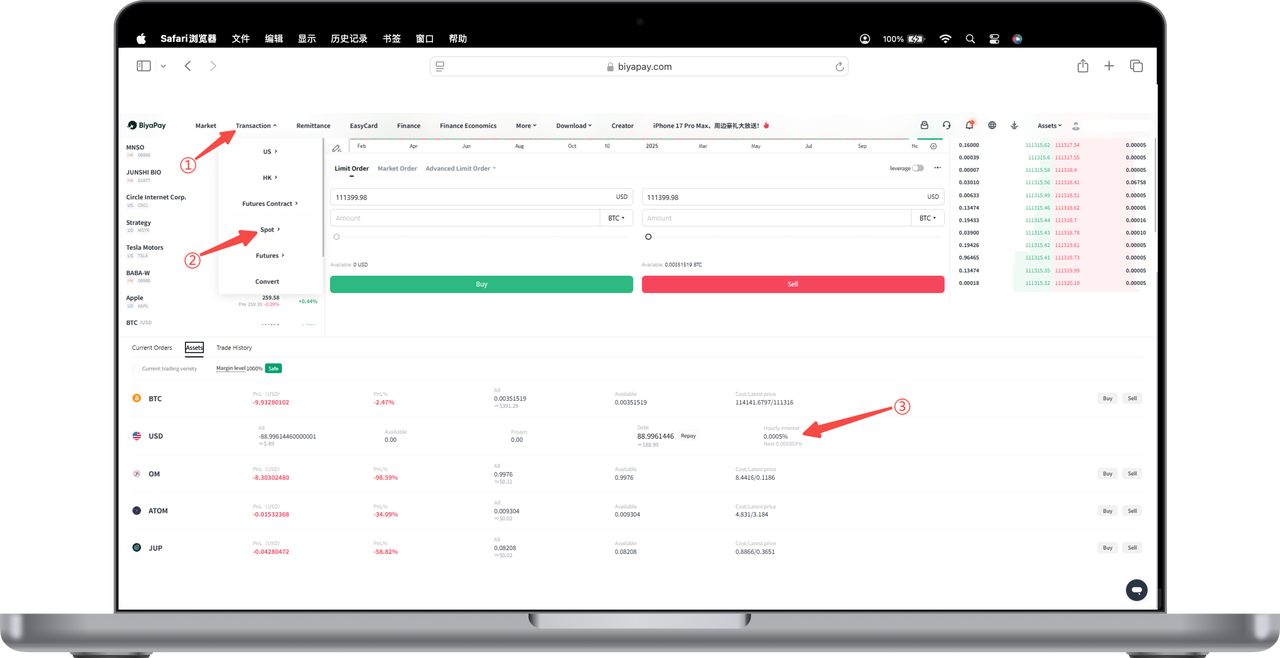Click the pencil drawing tool icon
This screenshot has height=658, width=1280.
point(337,148)
